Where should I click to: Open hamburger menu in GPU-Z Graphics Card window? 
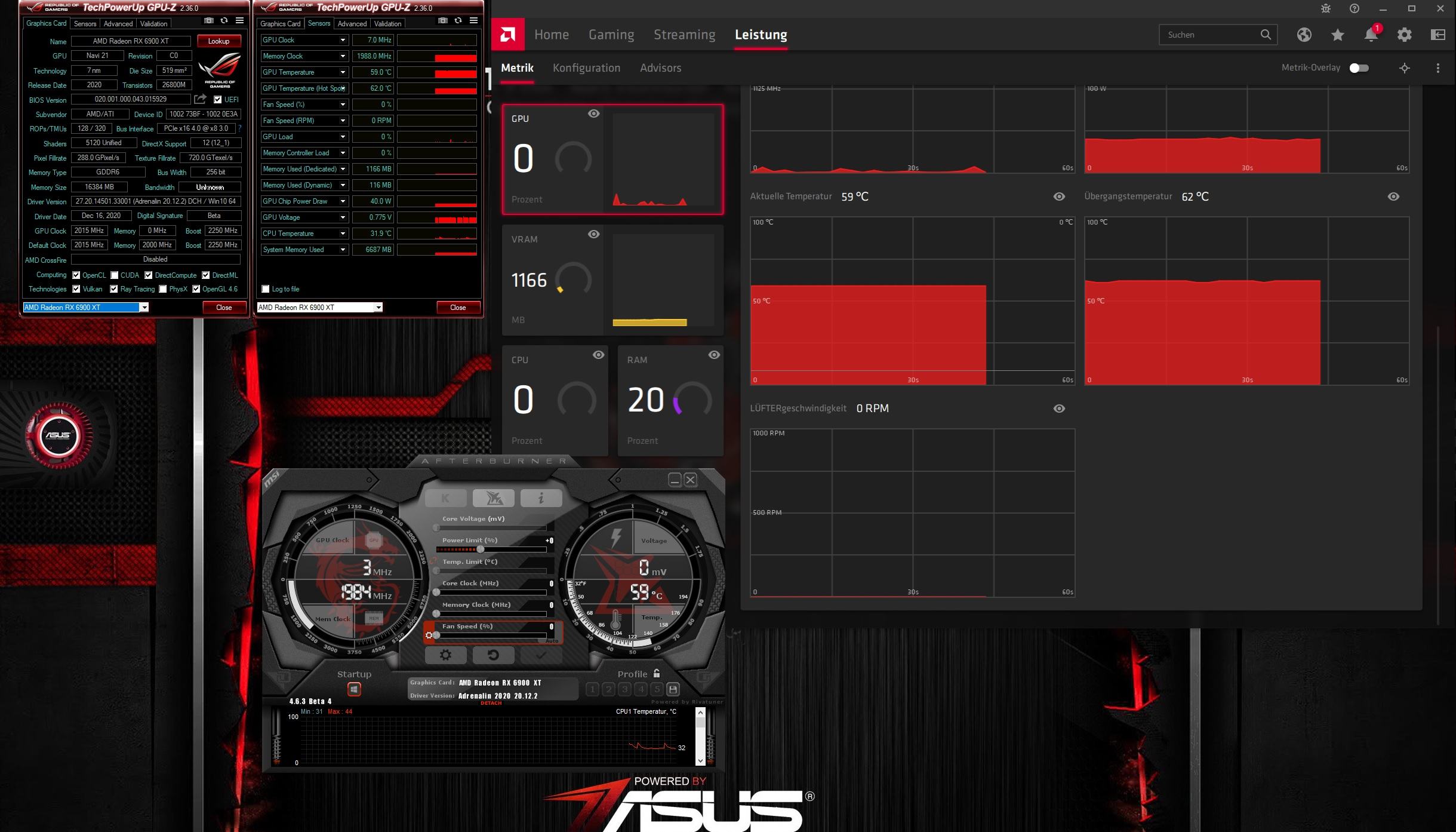[240, 20]
